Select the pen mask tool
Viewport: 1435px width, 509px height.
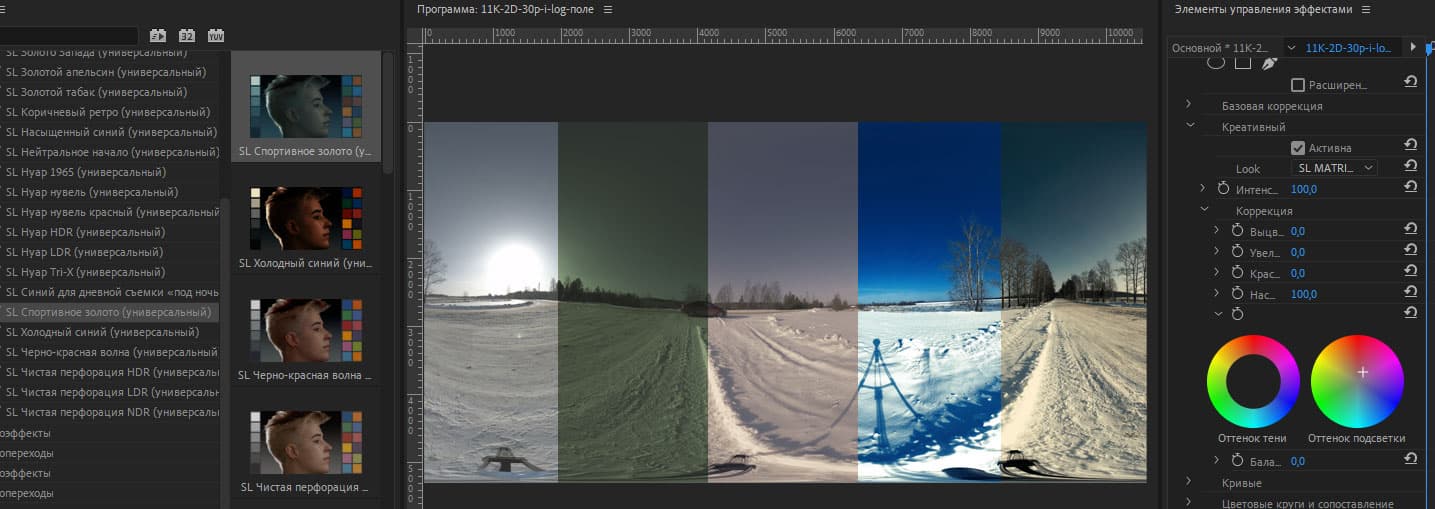[x=1269, y=62]
